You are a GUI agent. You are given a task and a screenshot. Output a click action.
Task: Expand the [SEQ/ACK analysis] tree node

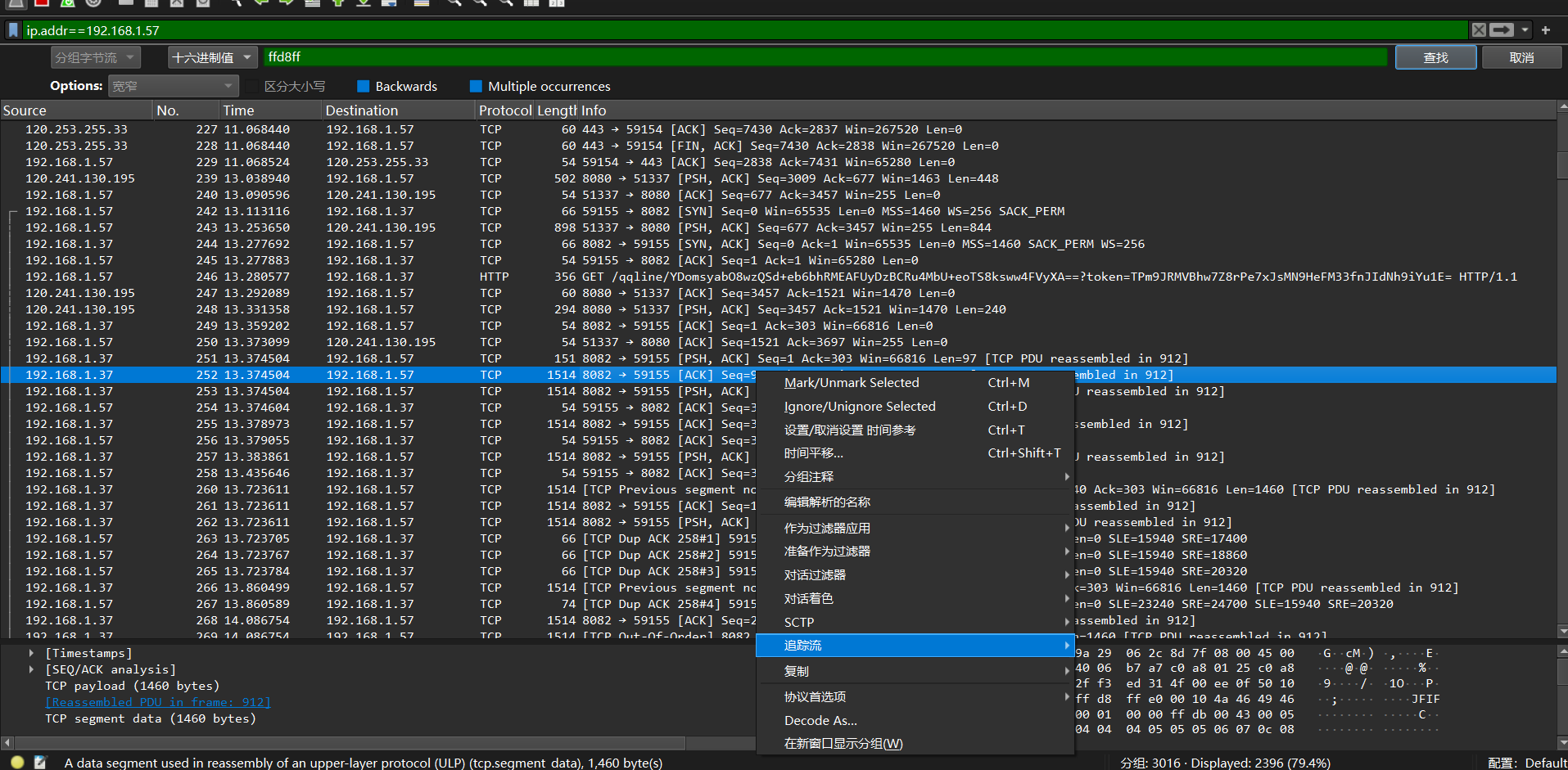[31, 669]
